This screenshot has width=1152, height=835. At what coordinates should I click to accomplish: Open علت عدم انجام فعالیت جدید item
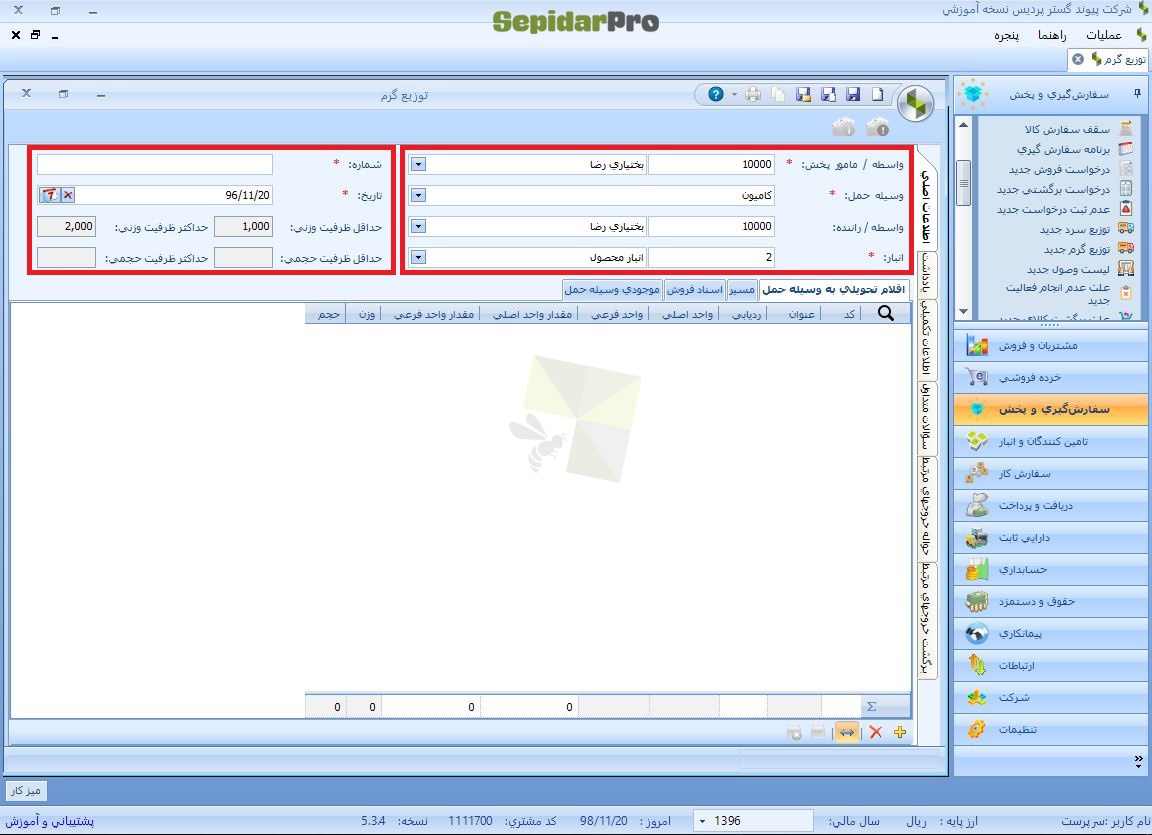pos(1058,294)
